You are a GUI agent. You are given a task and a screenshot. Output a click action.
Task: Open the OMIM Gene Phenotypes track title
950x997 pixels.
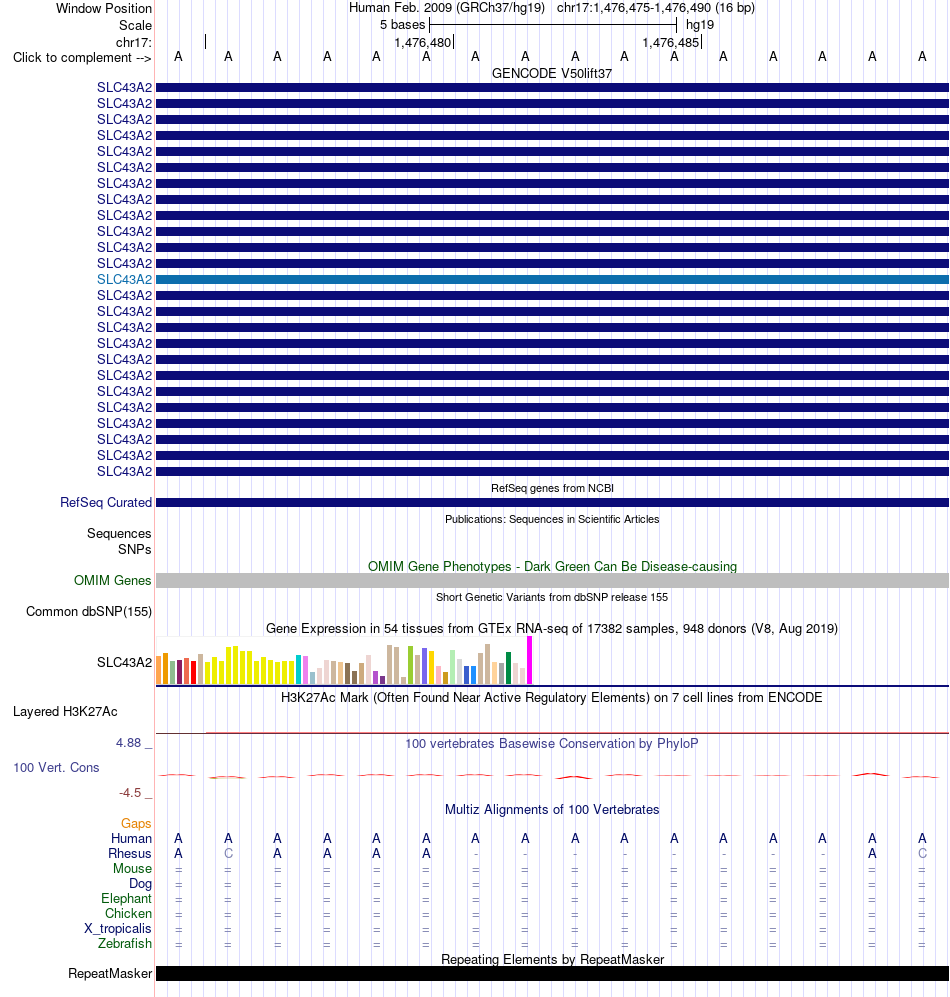(x=552, y=567)
